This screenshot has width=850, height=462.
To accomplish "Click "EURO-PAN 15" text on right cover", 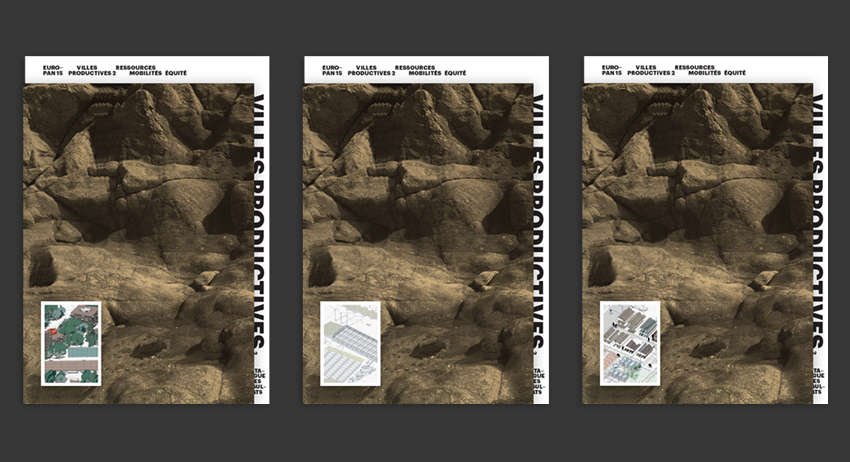I will [612, 70].
